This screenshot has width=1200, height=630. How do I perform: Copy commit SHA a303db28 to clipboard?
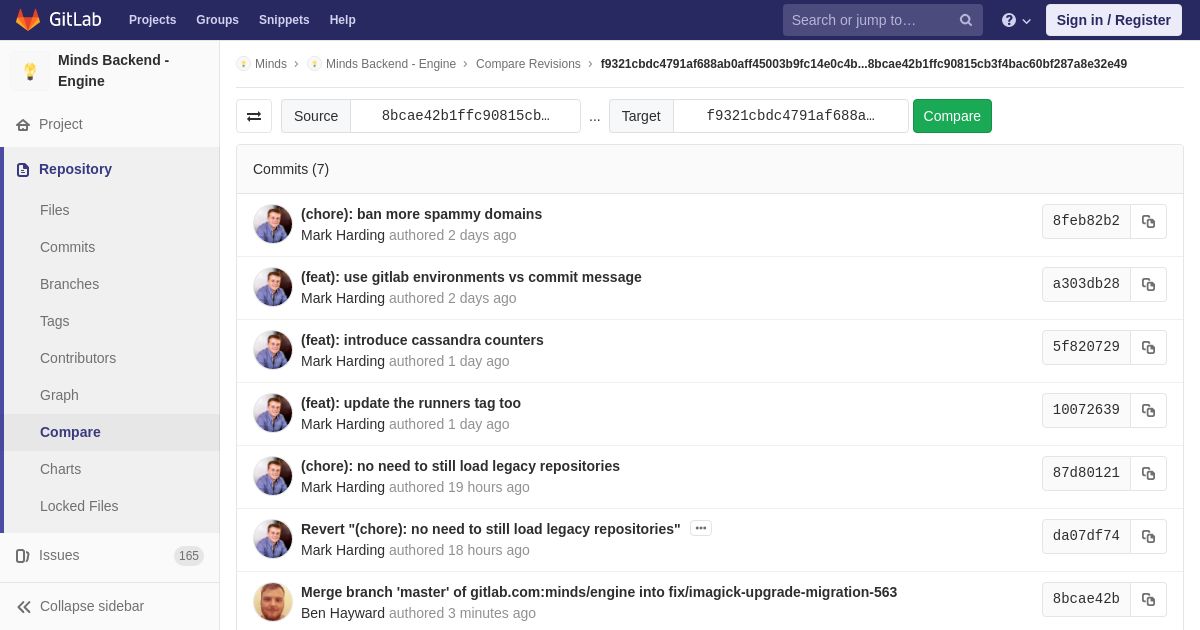click(x=1148, y=284)
